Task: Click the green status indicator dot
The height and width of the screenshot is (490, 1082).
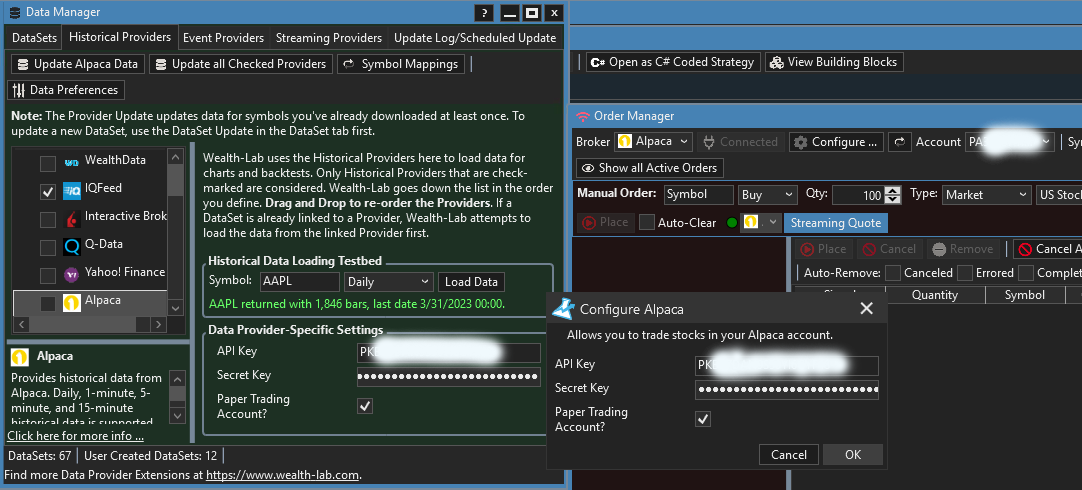Action: tap(731, 223)
